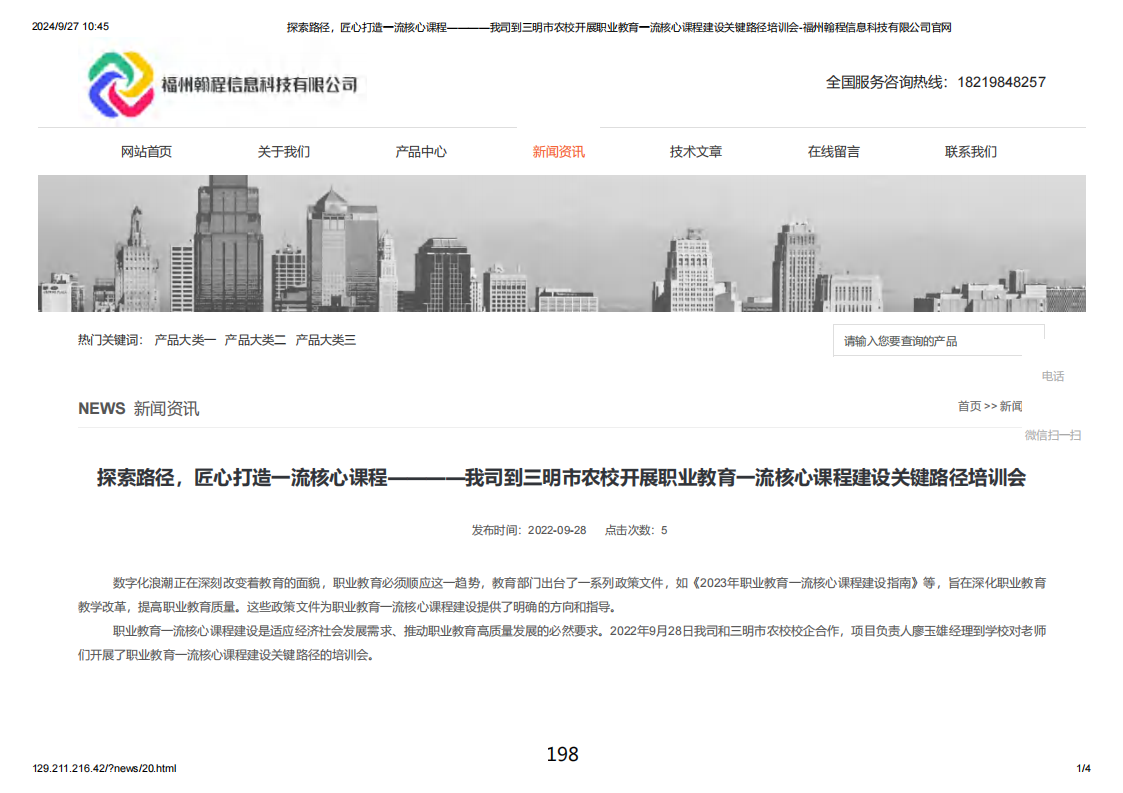
Task: Click 新闻 in the breadcrumb
Action: [1011, 406]
